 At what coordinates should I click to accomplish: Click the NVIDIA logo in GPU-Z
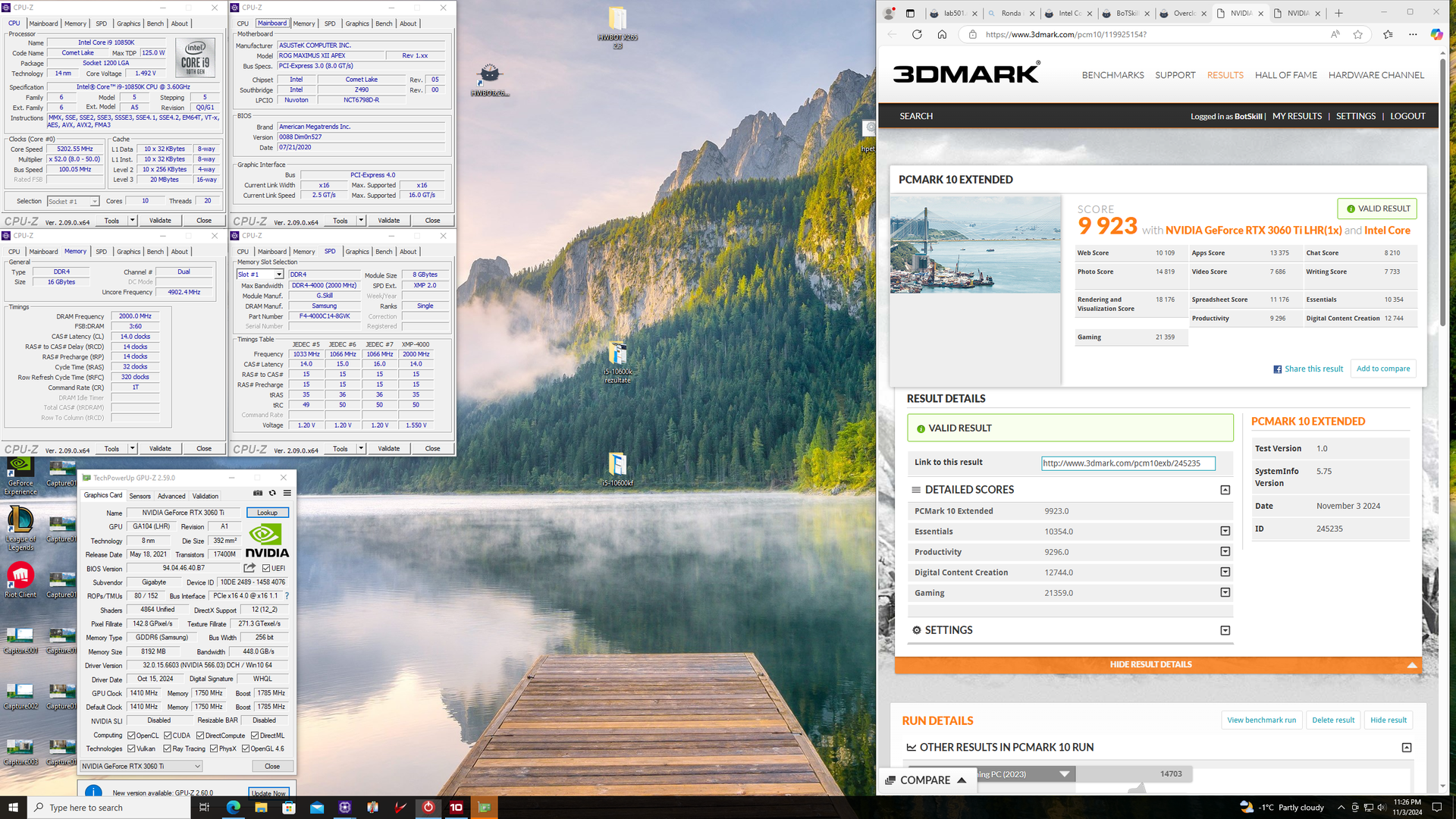(x=267, y=541)
